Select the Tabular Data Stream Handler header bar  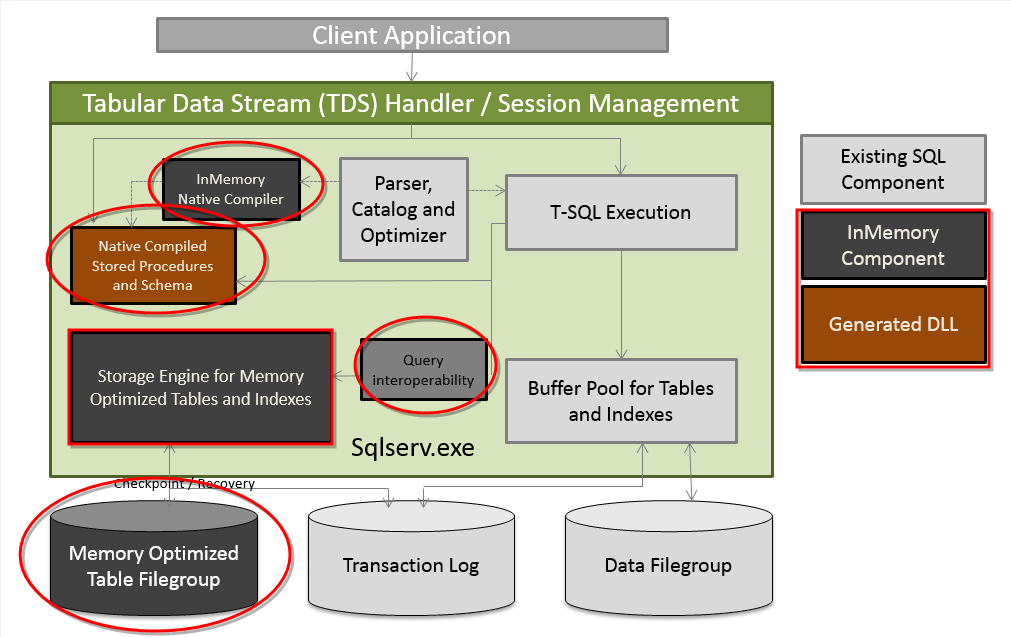pyautogui.click(x=411, y=103)
